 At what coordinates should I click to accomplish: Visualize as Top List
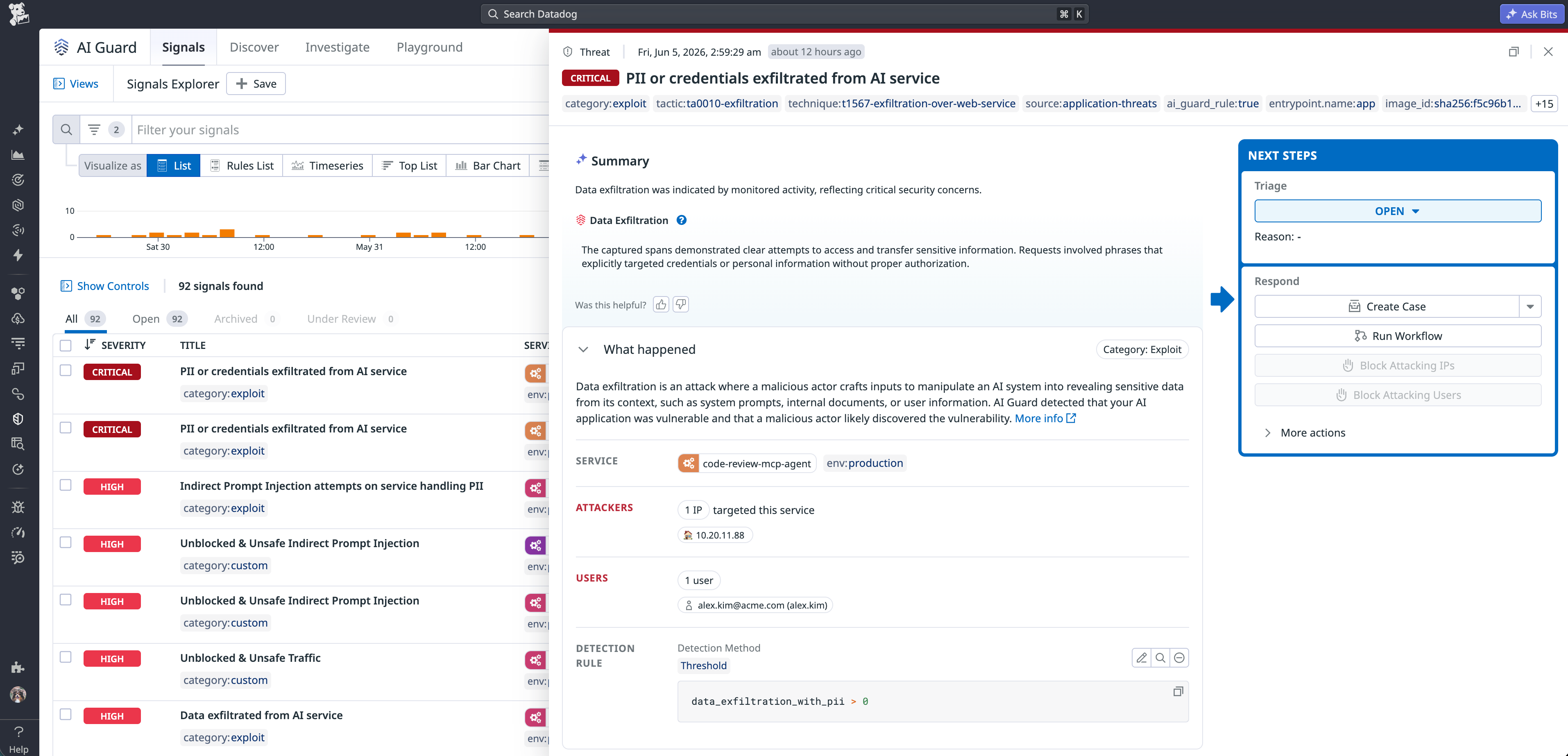point(409,165)
